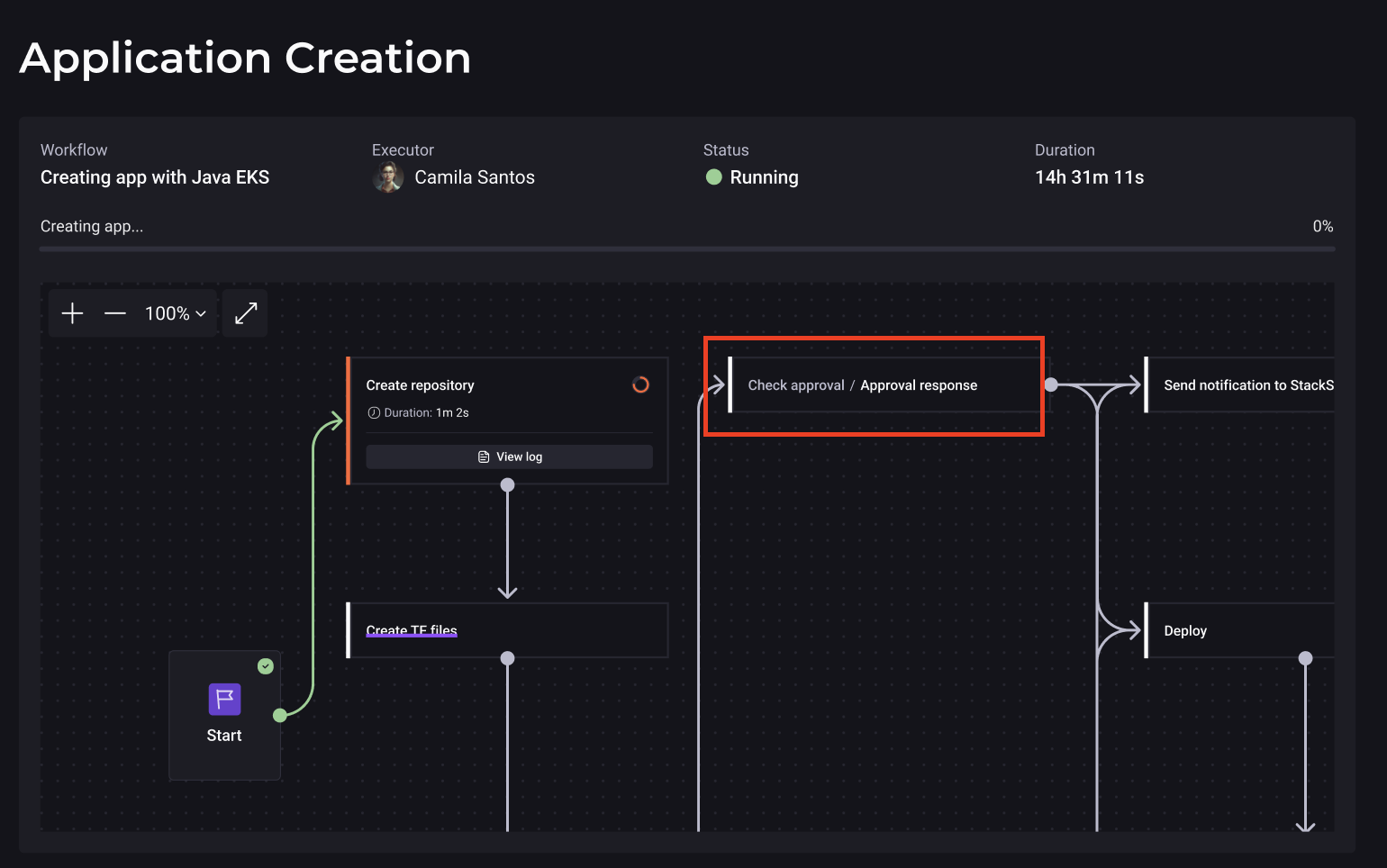Click the loading spinner on Create repository
Screen dimensions: 1387x868
640,385
